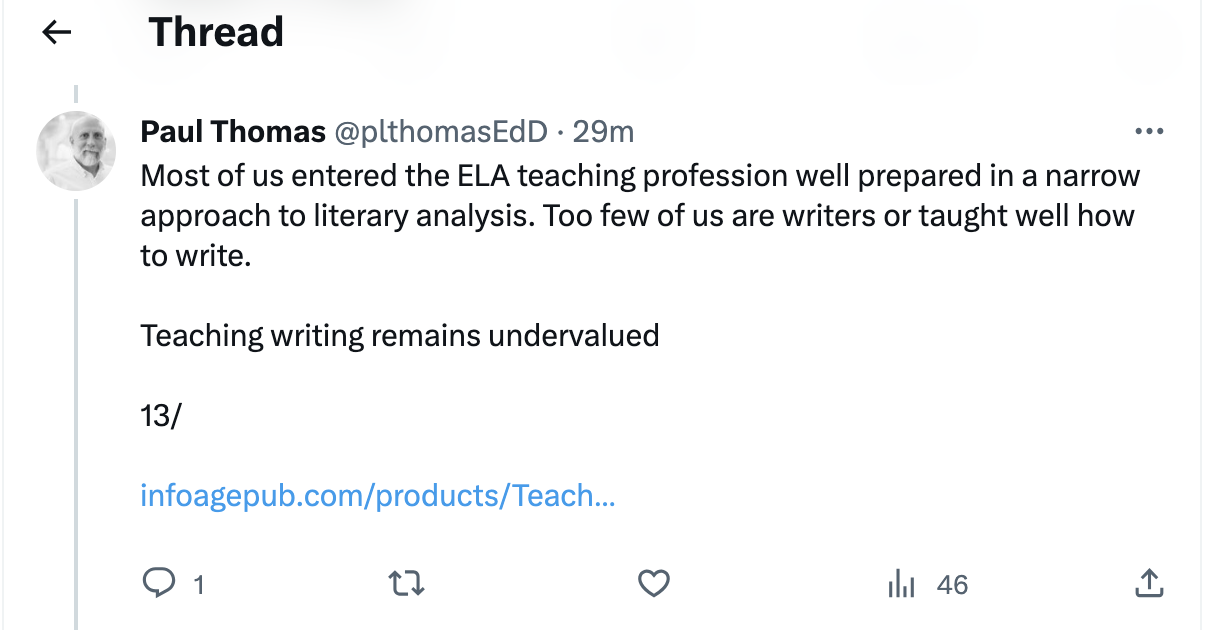Repost the tweet with the retweet icon
This screenshot has height=630, width=1212.
coord(405,583)
